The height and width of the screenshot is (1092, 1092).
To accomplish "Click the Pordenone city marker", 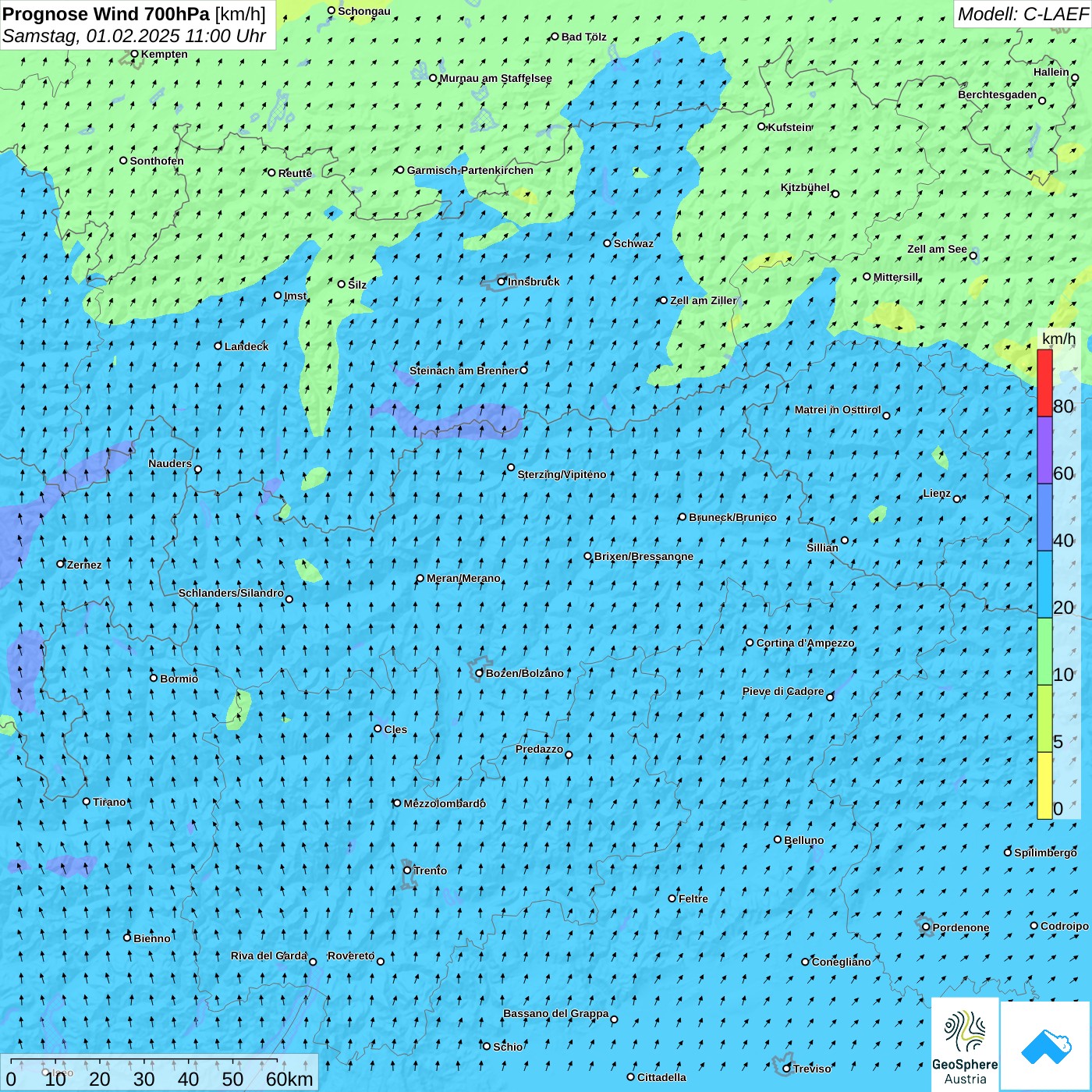I will 926,927.
